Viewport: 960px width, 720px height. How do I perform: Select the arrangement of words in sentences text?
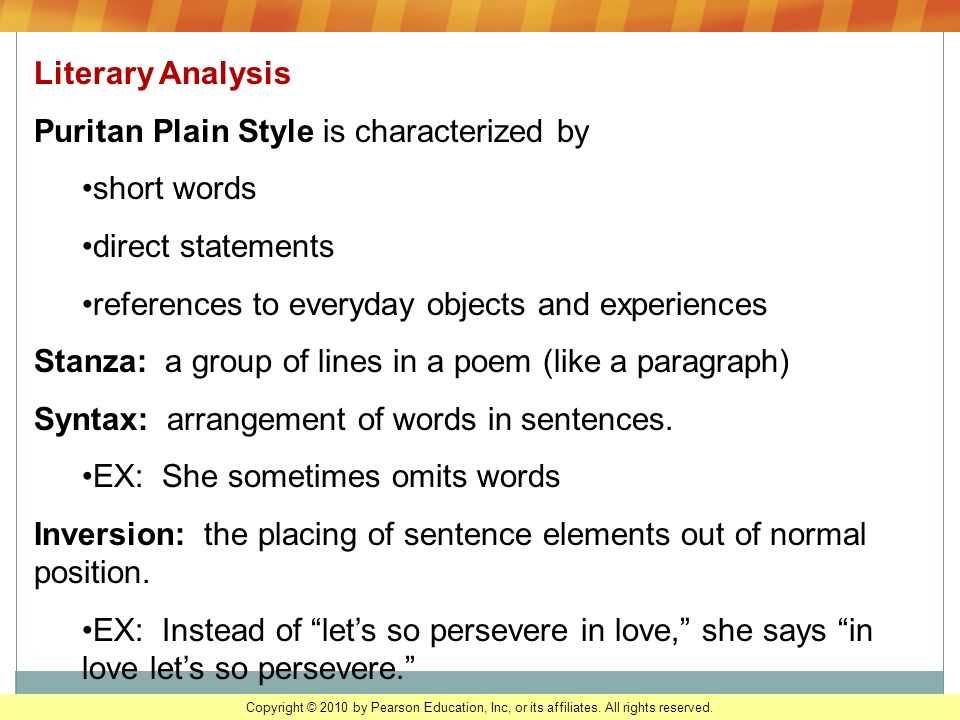419,420
